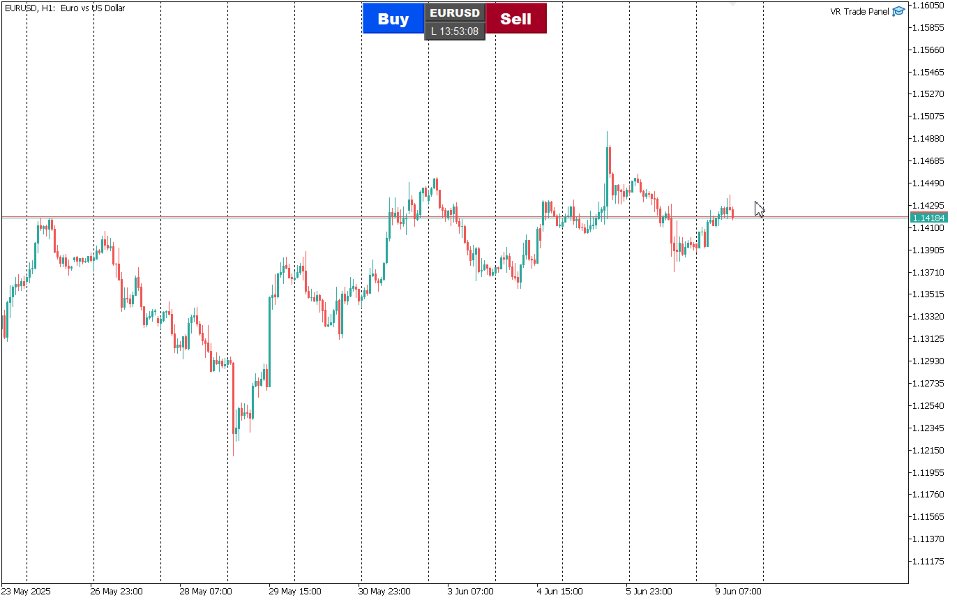Image resolution: width=957 pixels, height=600 pixels.
Task: Click the 1.16050 level on the price scale
Action: [x=928, y=5]
